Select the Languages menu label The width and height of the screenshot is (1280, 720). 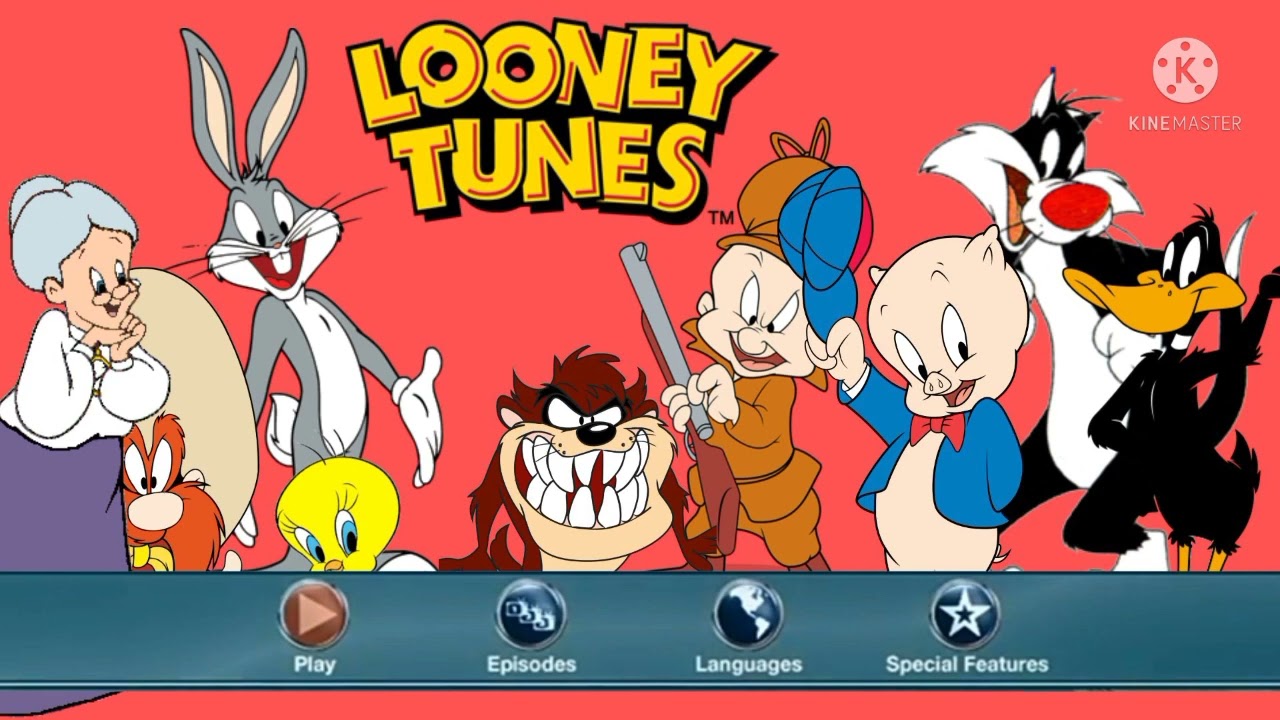point(748,665)
